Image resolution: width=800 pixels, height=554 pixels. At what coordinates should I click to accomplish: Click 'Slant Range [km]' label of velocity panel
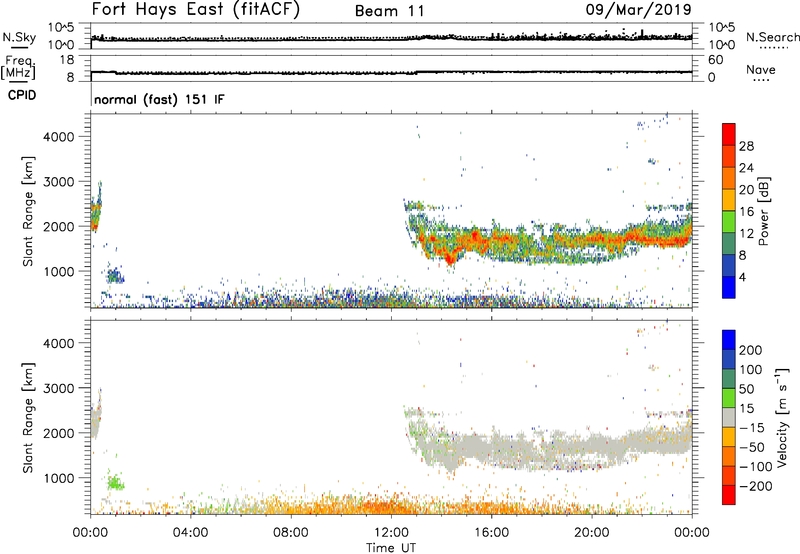28,418
